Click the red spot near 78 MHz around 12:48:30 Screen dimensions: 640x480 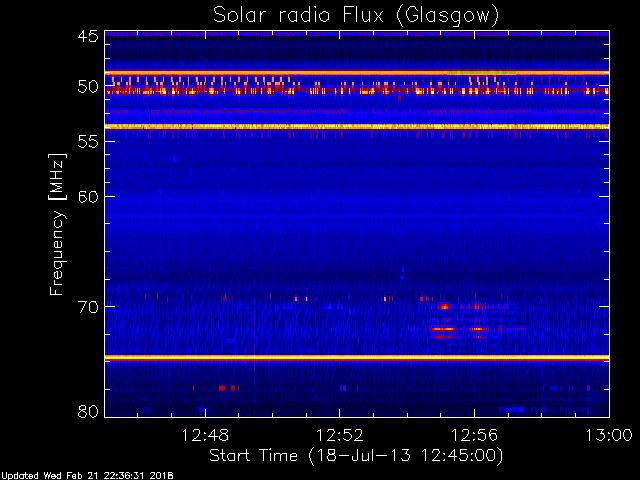[222, 388]
